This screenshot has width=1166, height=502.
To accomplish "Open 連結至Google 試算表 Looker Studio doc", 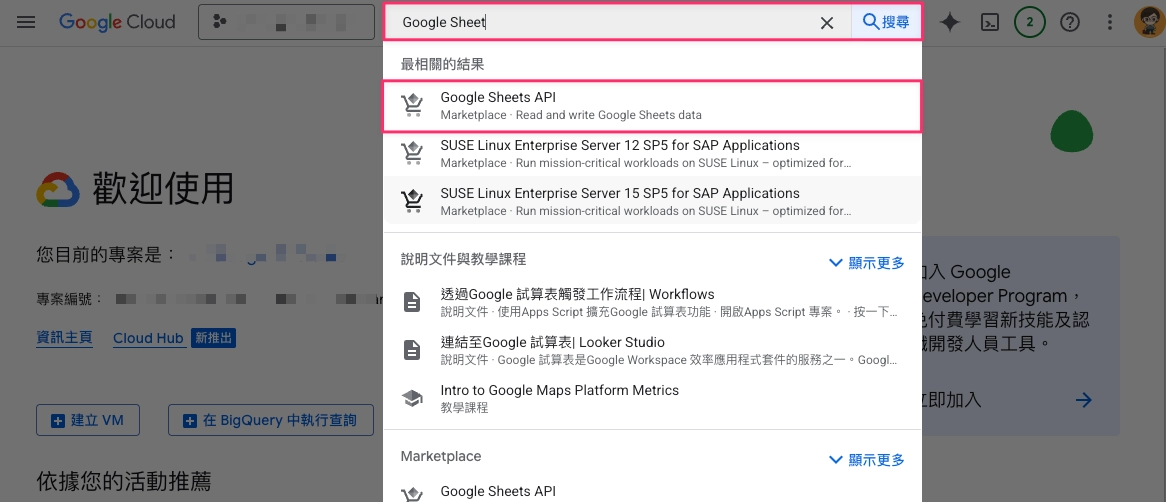I will coord(652,351).
